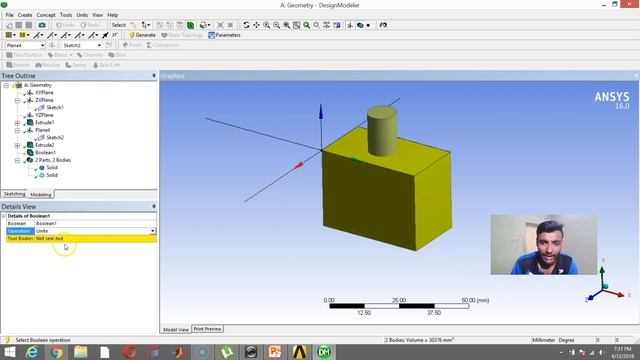This screenshot has height=360, width=640.
Task: Open the Help menu
Action: pyautogui.click(x=113, y=15)
